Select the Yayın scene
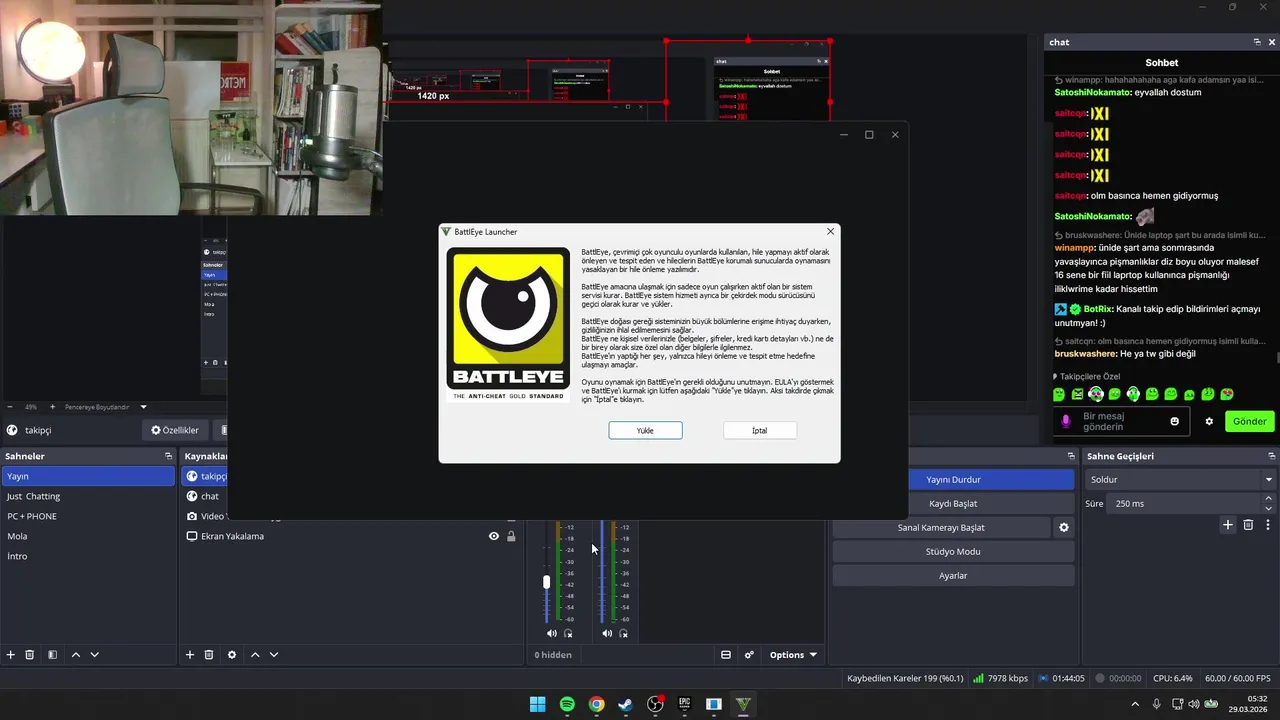This screenshot has height=720, width=1280. 88,476
